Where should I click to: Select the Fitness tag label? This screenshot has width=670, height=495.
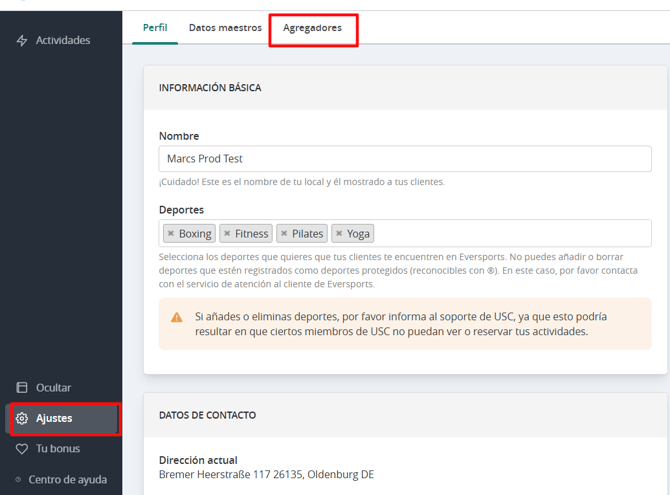[x=251, y=234]
